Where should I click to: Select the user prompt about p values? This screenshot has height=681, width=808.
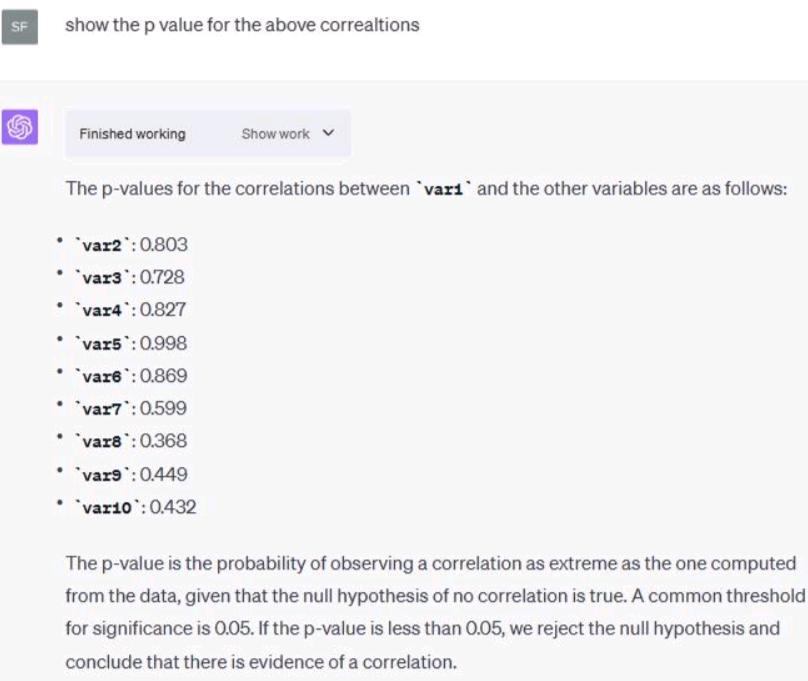(x=242, y=25)
